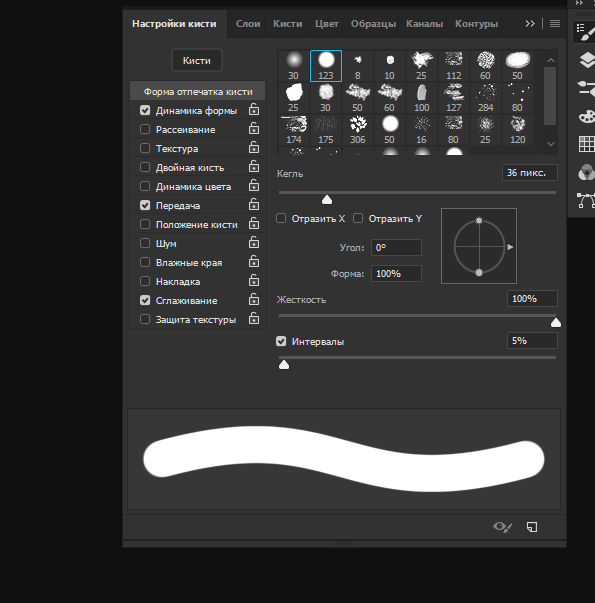Click the lock icon for Шум
The image size is (595, 603).
(x=253, y=242)
